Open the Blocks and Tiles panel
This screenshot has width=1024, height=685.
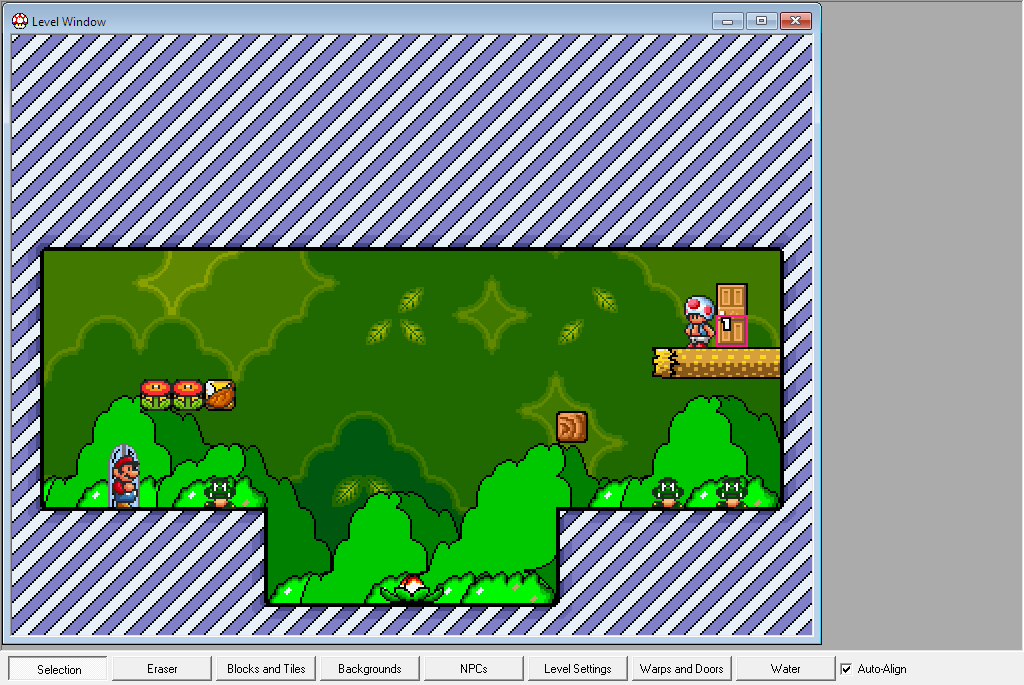pyautogui.click(x=266, y=669)
